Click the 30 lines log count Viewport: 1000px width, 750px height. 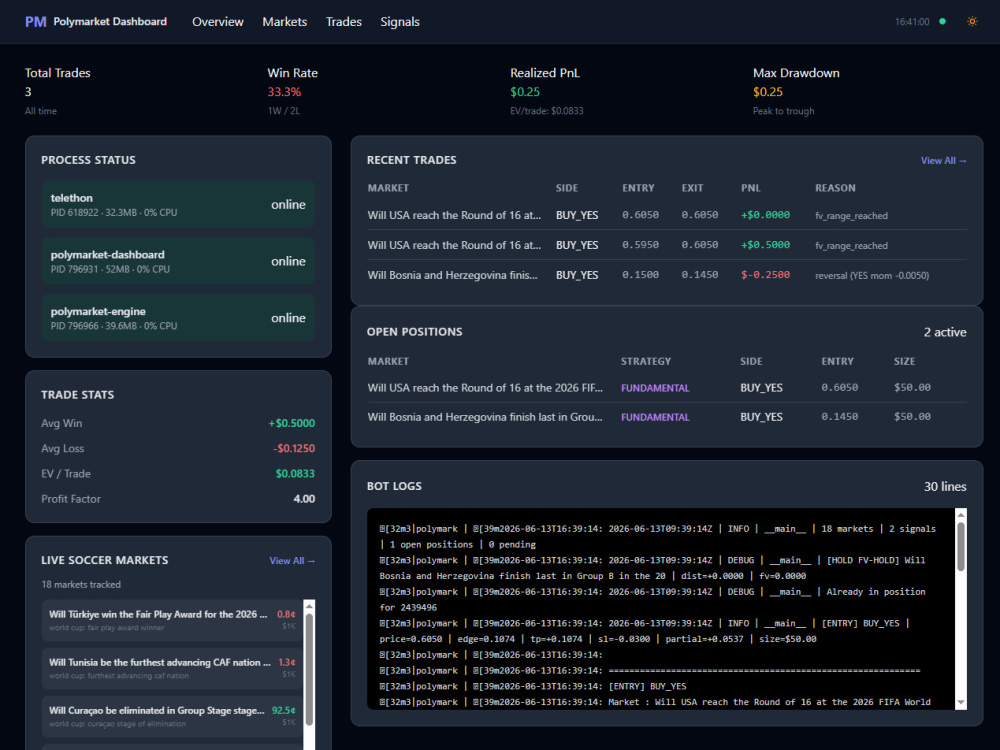point(945,487)
